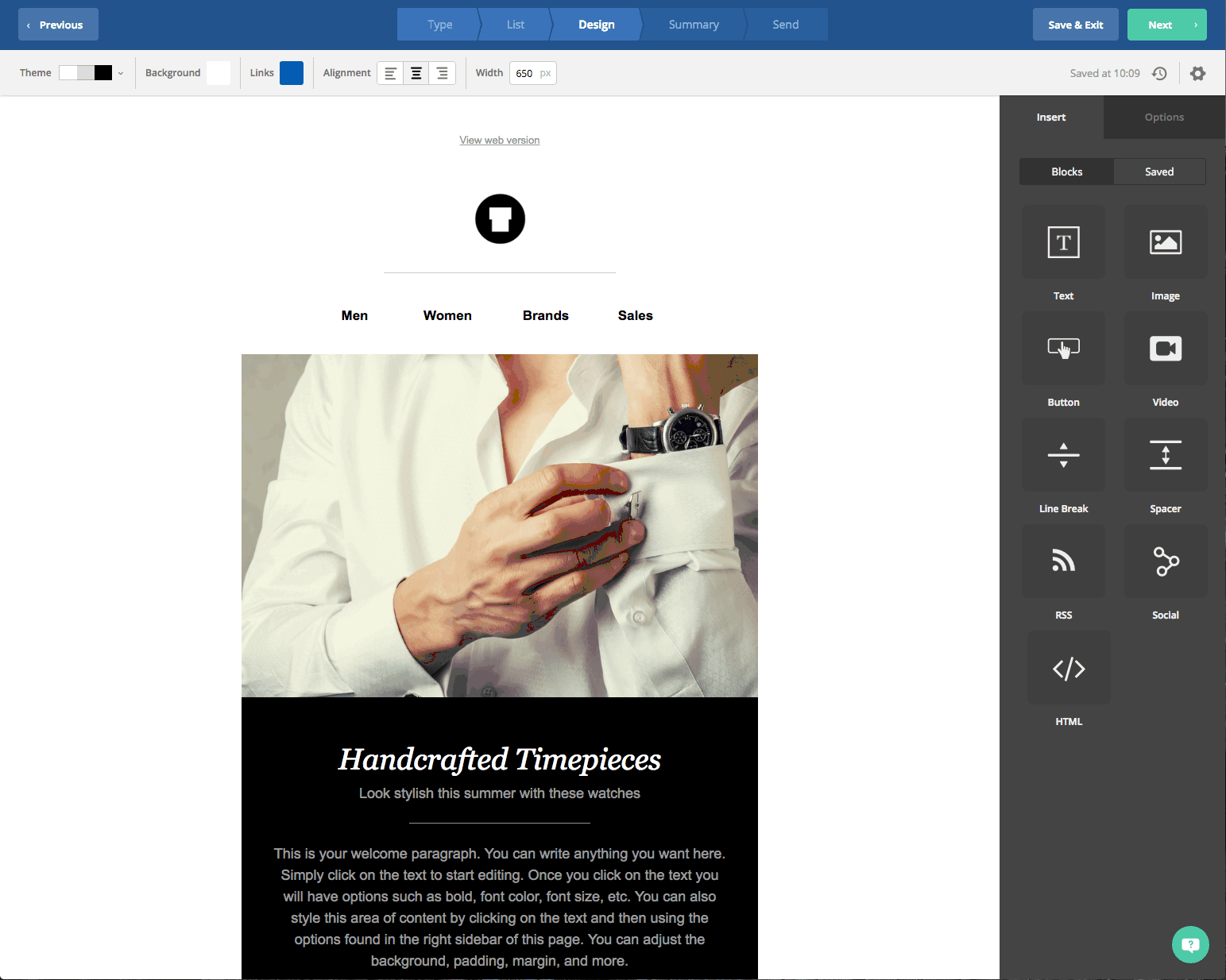Set alignment to center
1226x980 pixels.
coord(416,73)
